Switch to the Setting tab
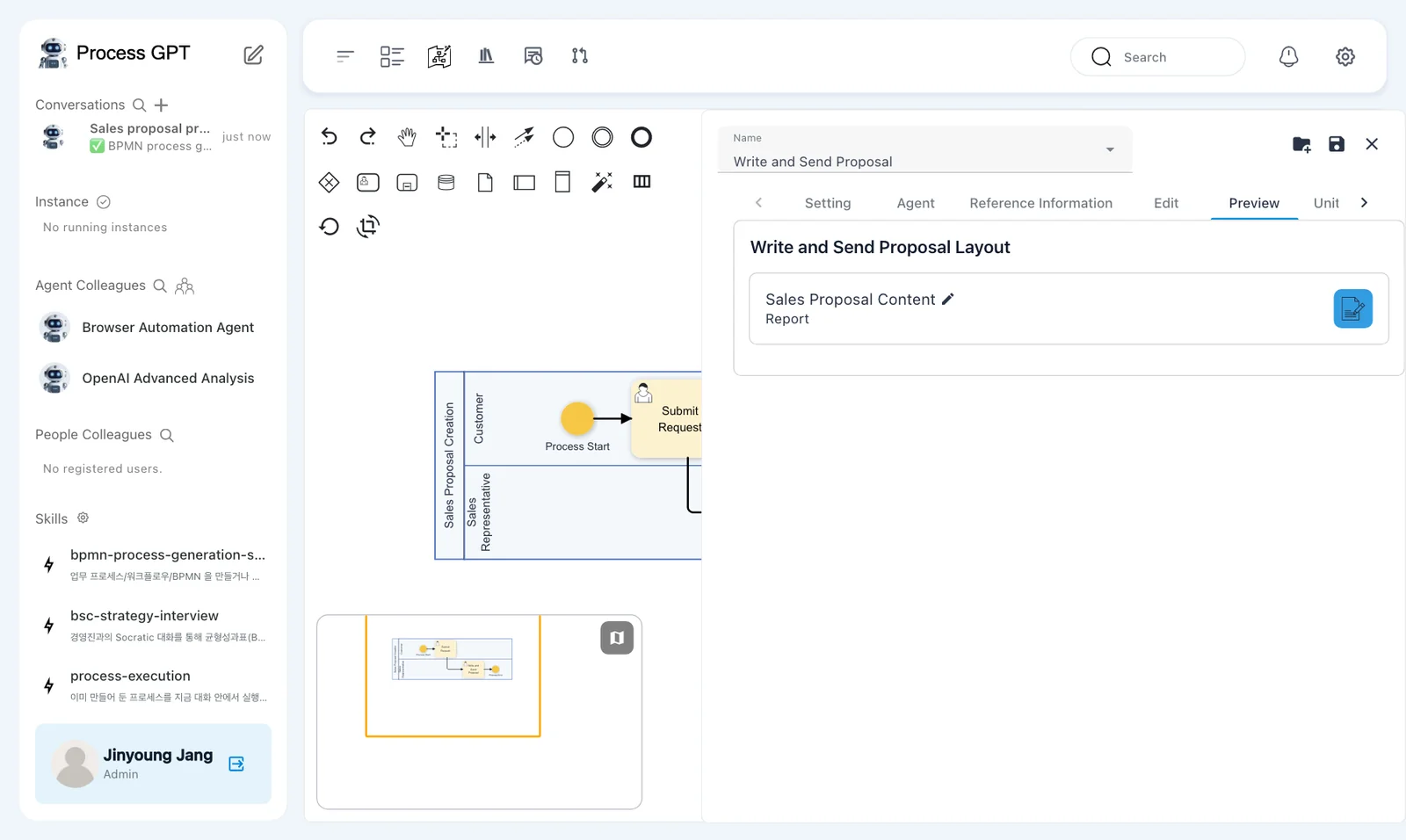 (828, 203)
